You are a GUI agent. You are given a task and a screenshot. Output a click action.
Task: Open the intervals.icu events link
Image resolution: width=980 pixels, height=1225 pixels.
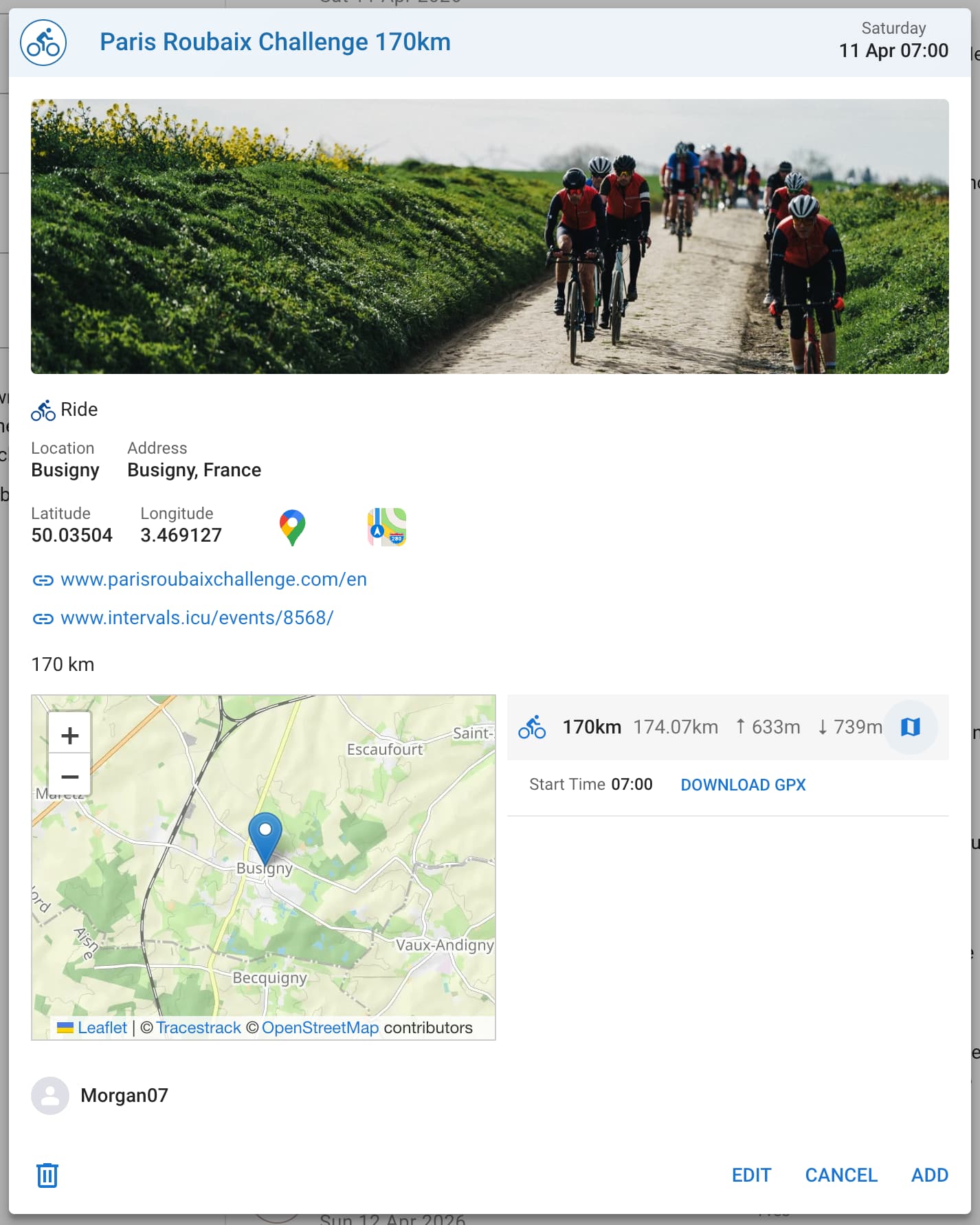[197, 618]
